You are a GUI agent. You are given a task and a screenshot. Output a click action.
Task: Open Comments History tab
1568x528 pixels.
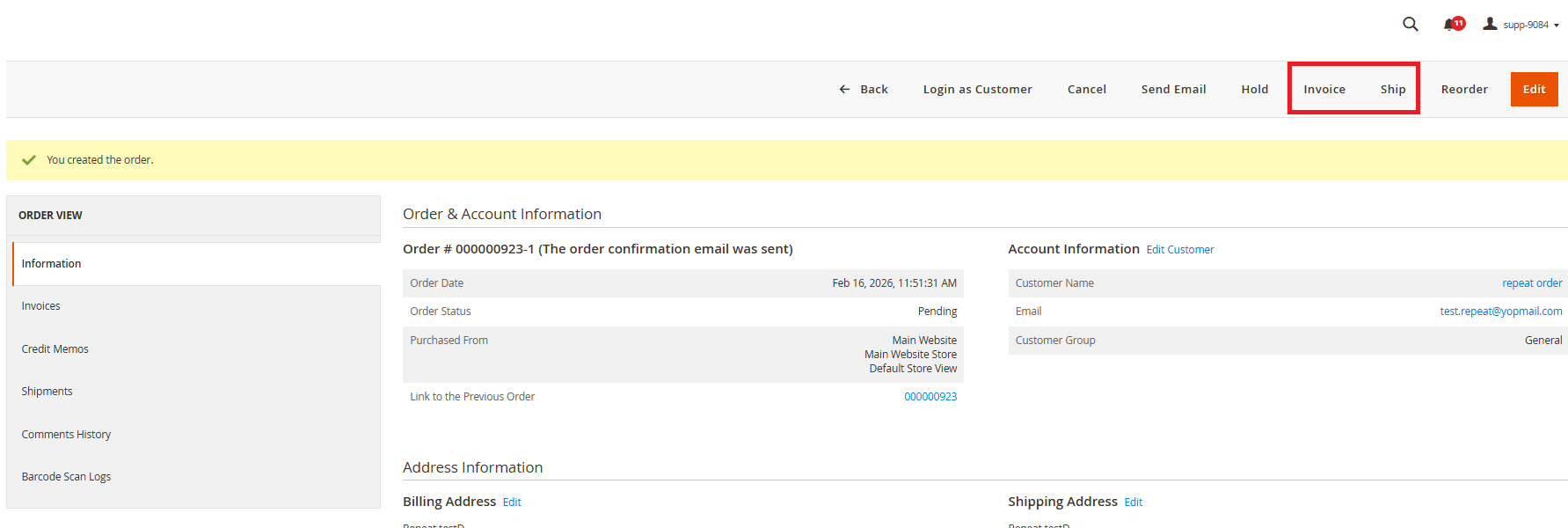point(66,435)
